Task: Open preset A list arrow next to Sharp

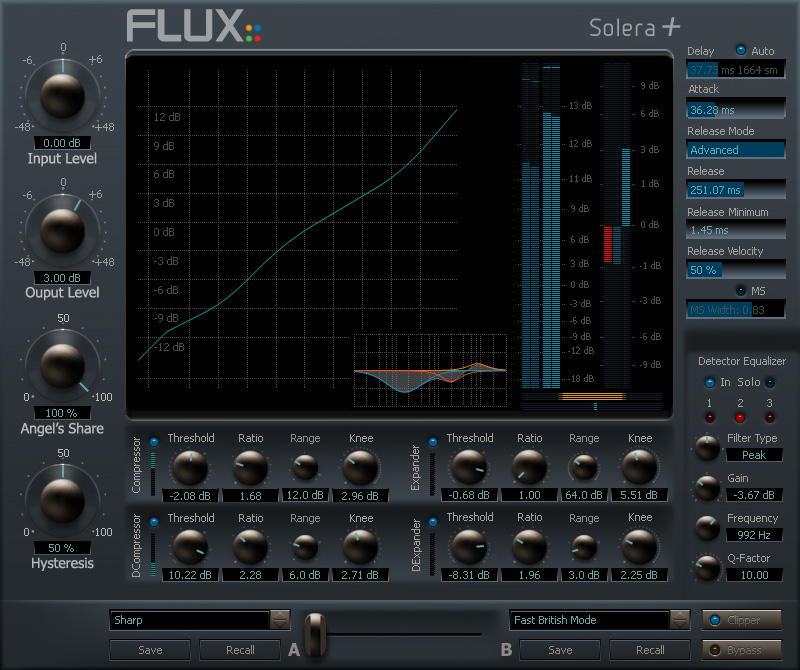Action: (x=280, y=620)
